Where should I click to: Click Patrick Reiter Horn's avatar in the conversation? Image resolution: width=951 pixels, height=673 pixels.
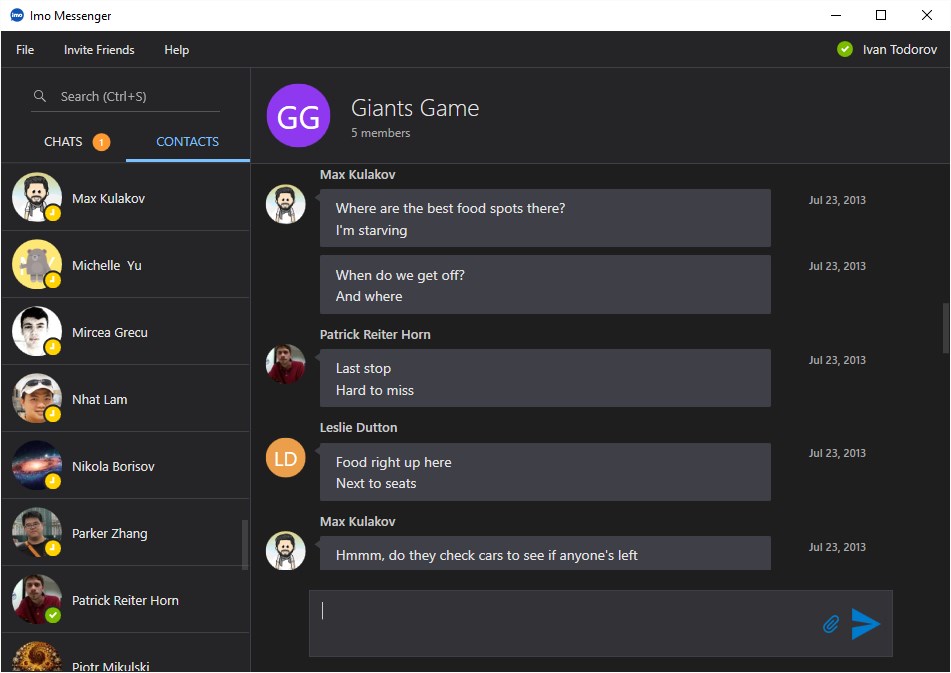(285, 363)
